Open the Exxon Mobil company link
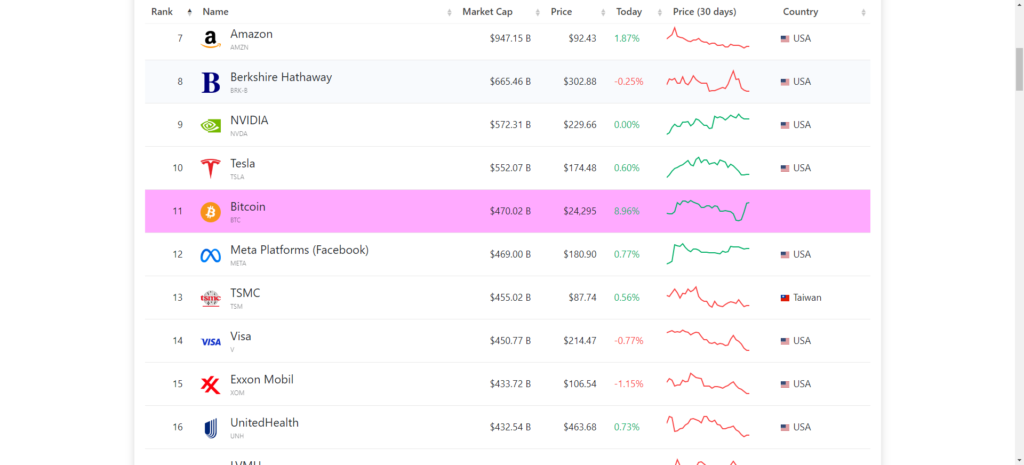Image resolution: width=1024 pixels, height=465 pixels. click(262, 379)
